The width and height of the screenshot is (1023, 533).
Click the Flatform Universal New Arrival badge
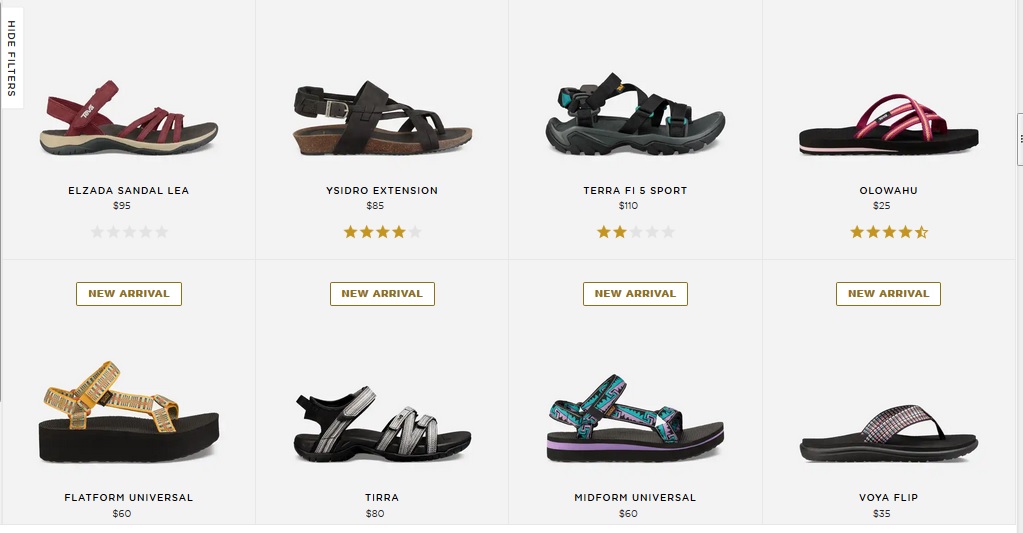point(129,294)
